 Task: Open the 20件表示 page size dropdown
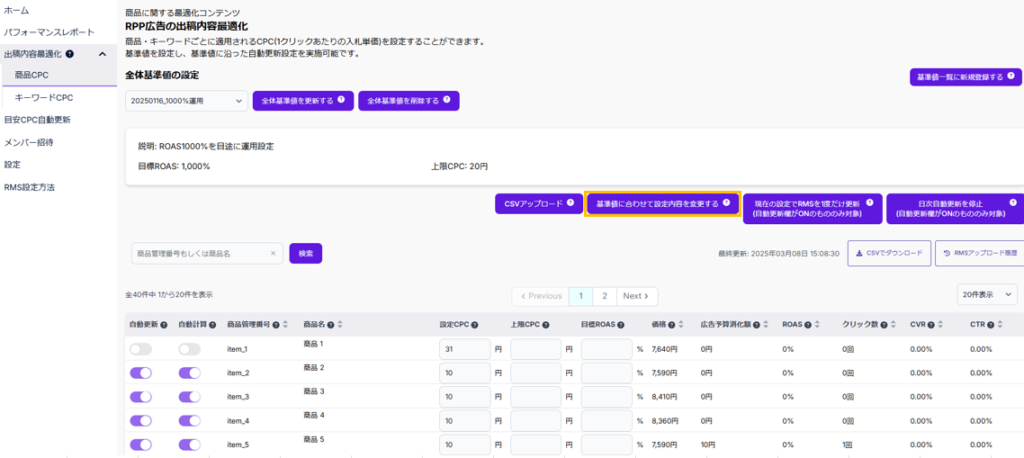pyautogui.click(x=988, y=296)
